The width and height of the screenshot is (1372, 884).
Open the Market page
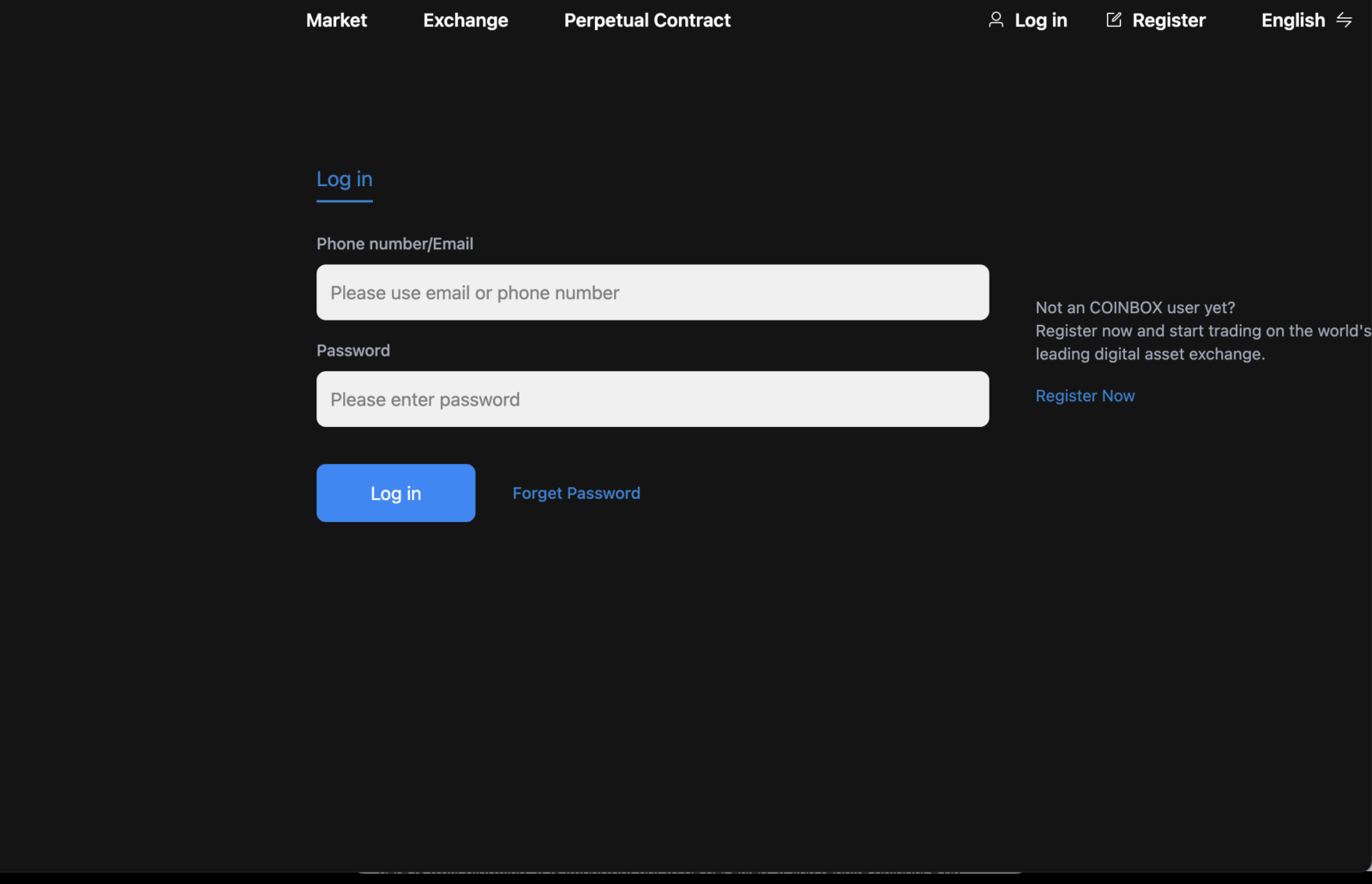click(336, 21)
